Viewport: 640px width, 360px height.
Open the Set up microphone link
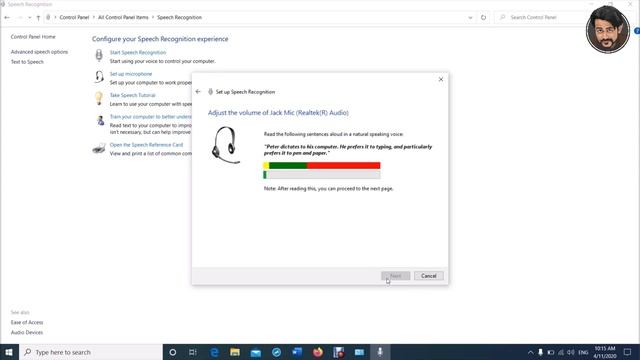coord(131,74)
